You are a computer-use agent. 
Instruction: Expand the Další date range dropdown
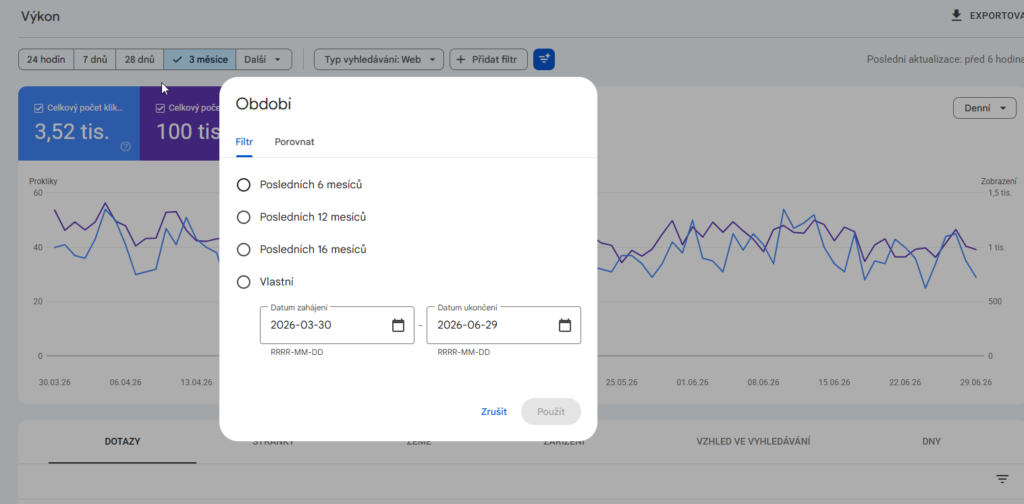[x=264, y=59]
